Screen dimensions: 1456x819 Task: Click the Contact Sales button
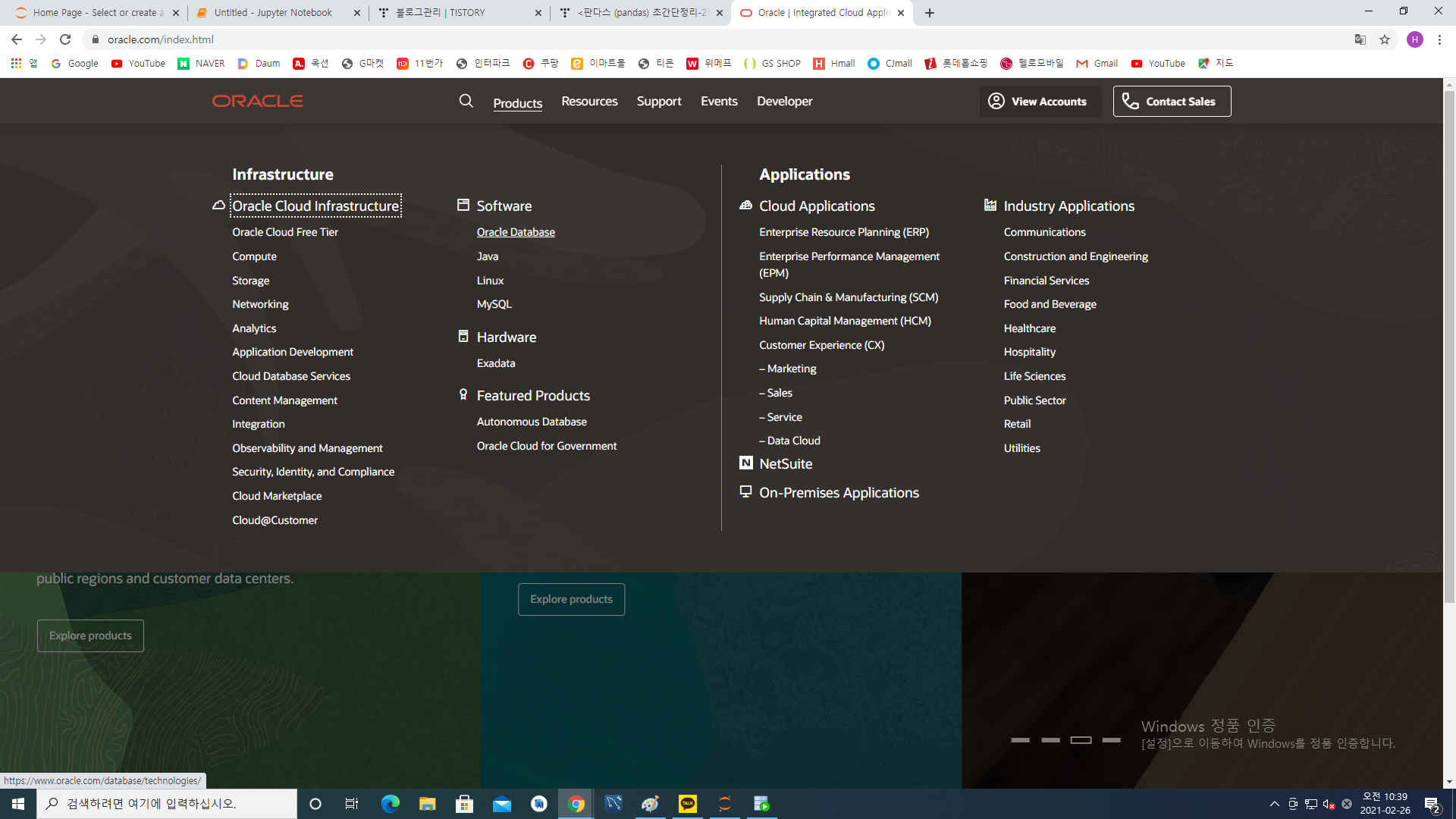pyautogui.click(x=1172, y=101)
